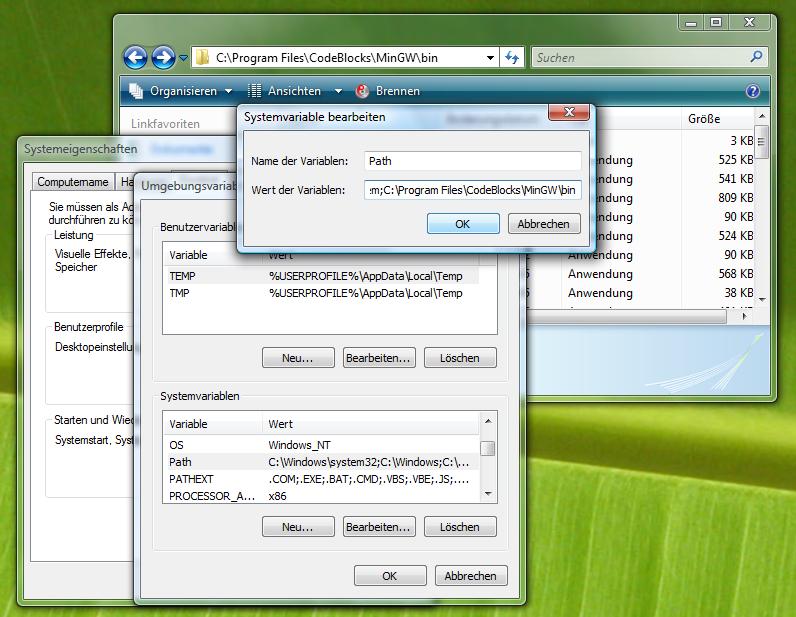Screen dimensions: 796x617
Task: Click the Explorer back navigation arrow
Action: 135,58
